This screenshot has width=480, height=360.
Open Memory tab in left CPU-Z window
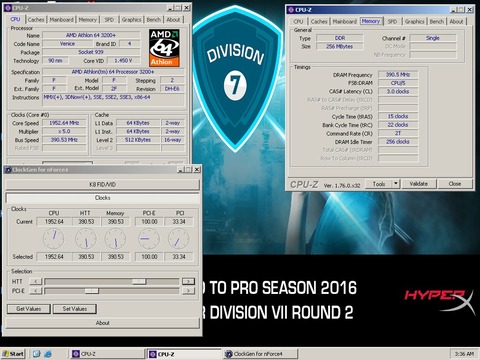coord(87,20)
